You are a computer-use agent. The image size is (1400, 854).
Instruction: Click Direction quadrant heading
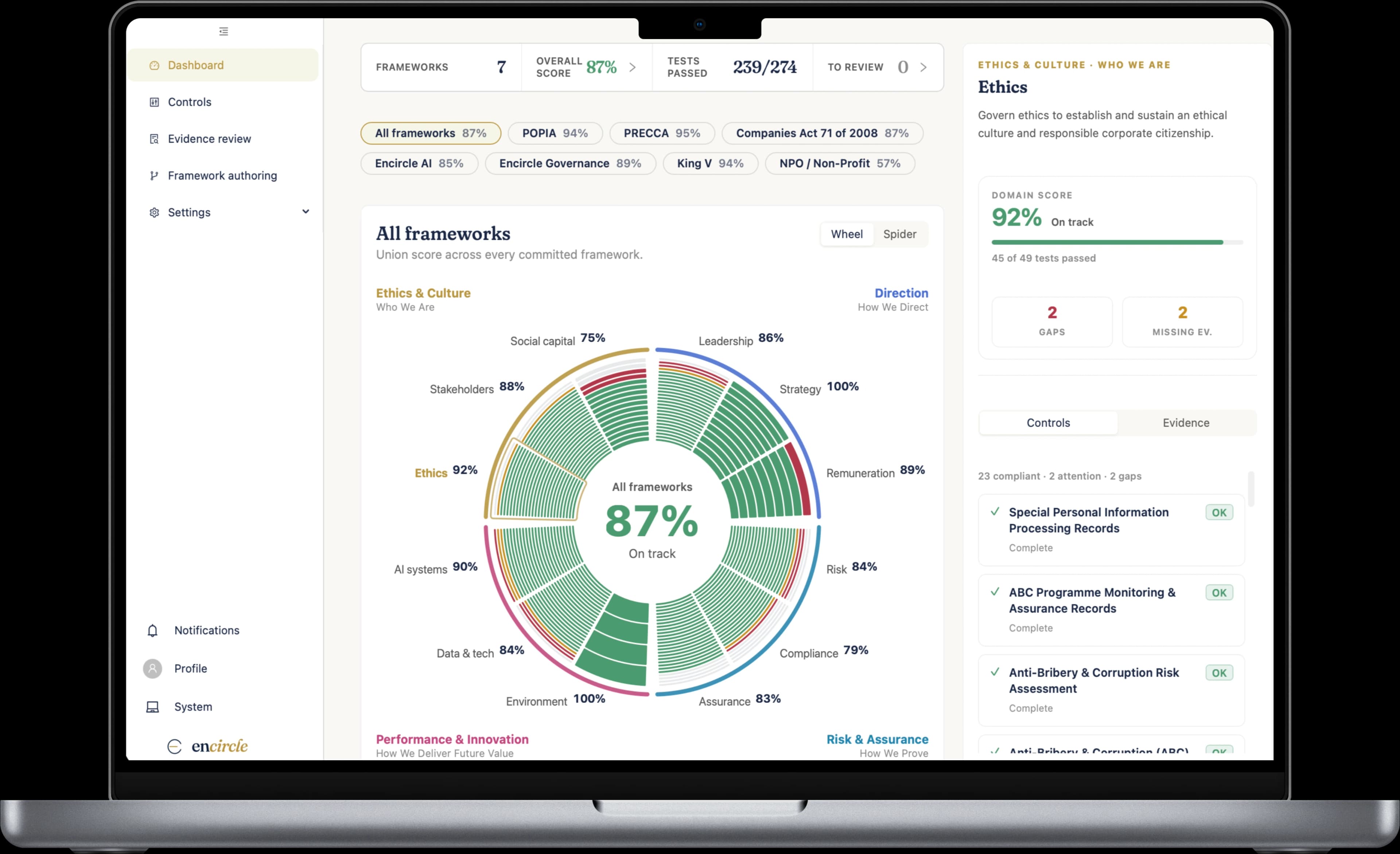tap(901, 293)
